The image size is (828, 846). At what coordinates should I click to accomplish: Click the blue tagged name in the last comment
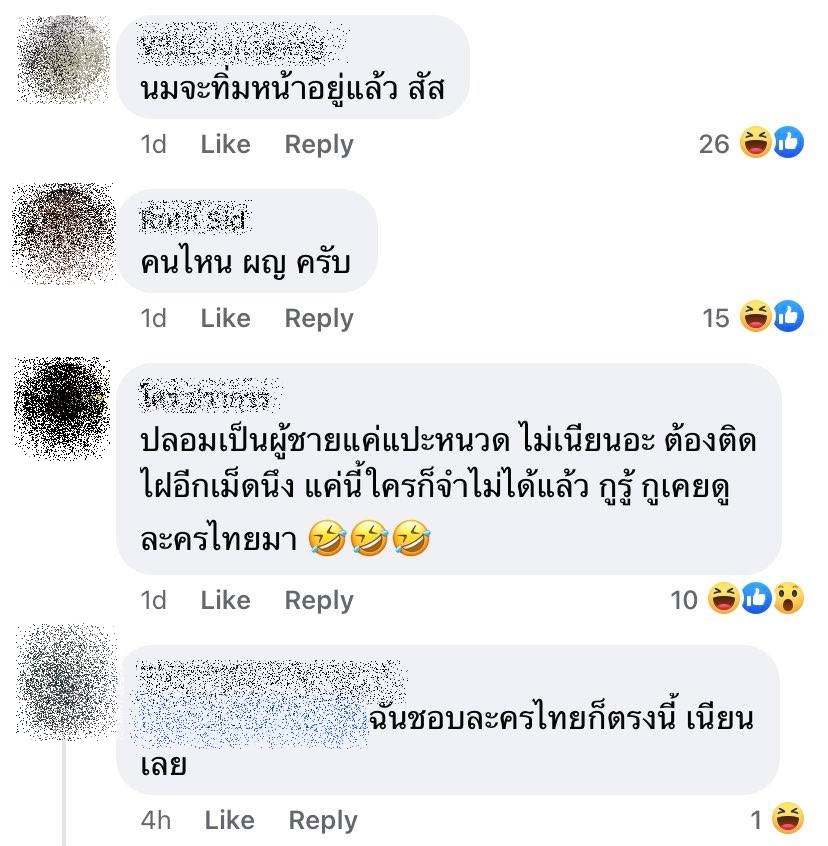tap(249, 719)
